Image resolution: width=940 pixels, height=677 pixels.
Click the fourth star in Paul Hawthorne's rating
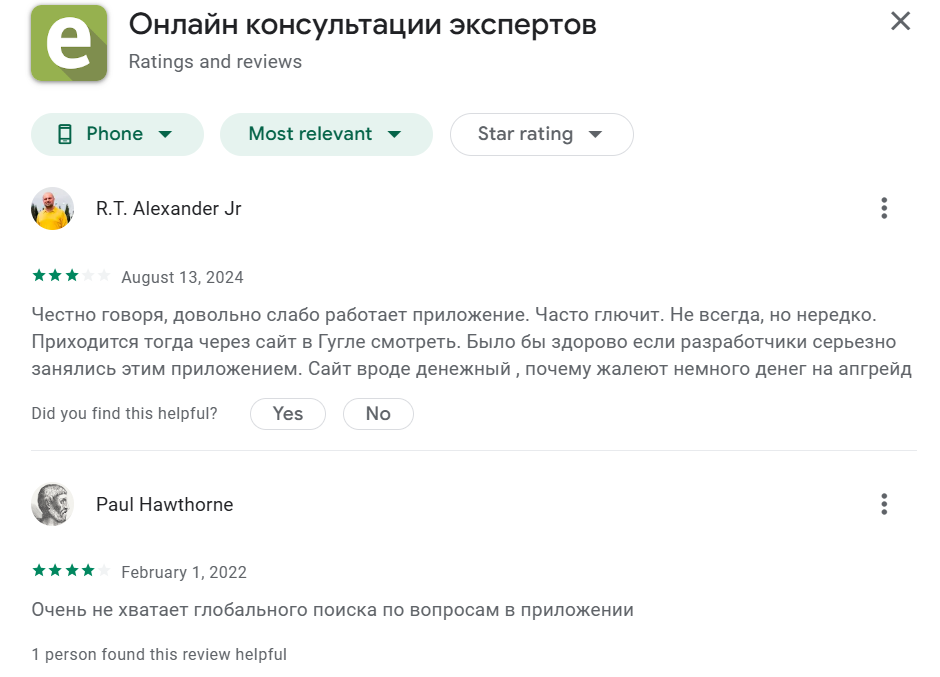click(86, 570)
